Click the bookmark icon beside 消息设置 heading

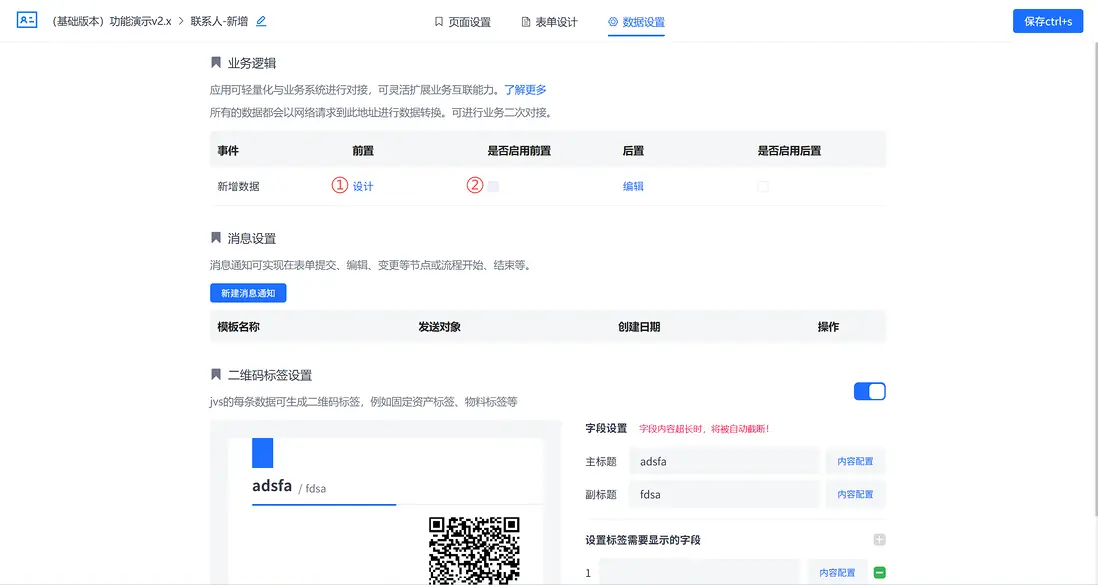point(216,238)
